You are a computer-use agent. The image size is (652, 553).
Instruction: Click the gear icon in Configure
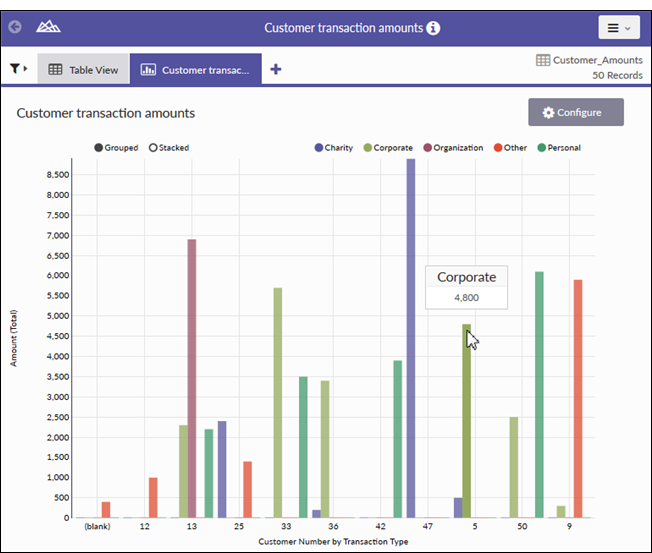click(x=548, y=113)
